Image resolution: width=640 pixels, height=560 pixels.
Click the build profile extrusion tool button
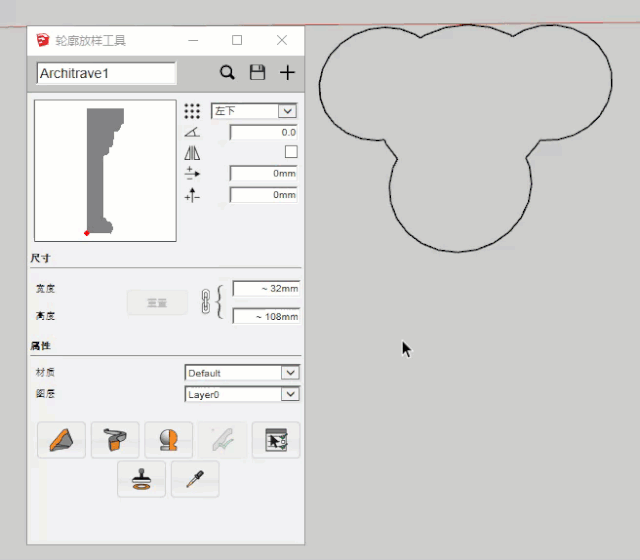click(x=61, y=440)
